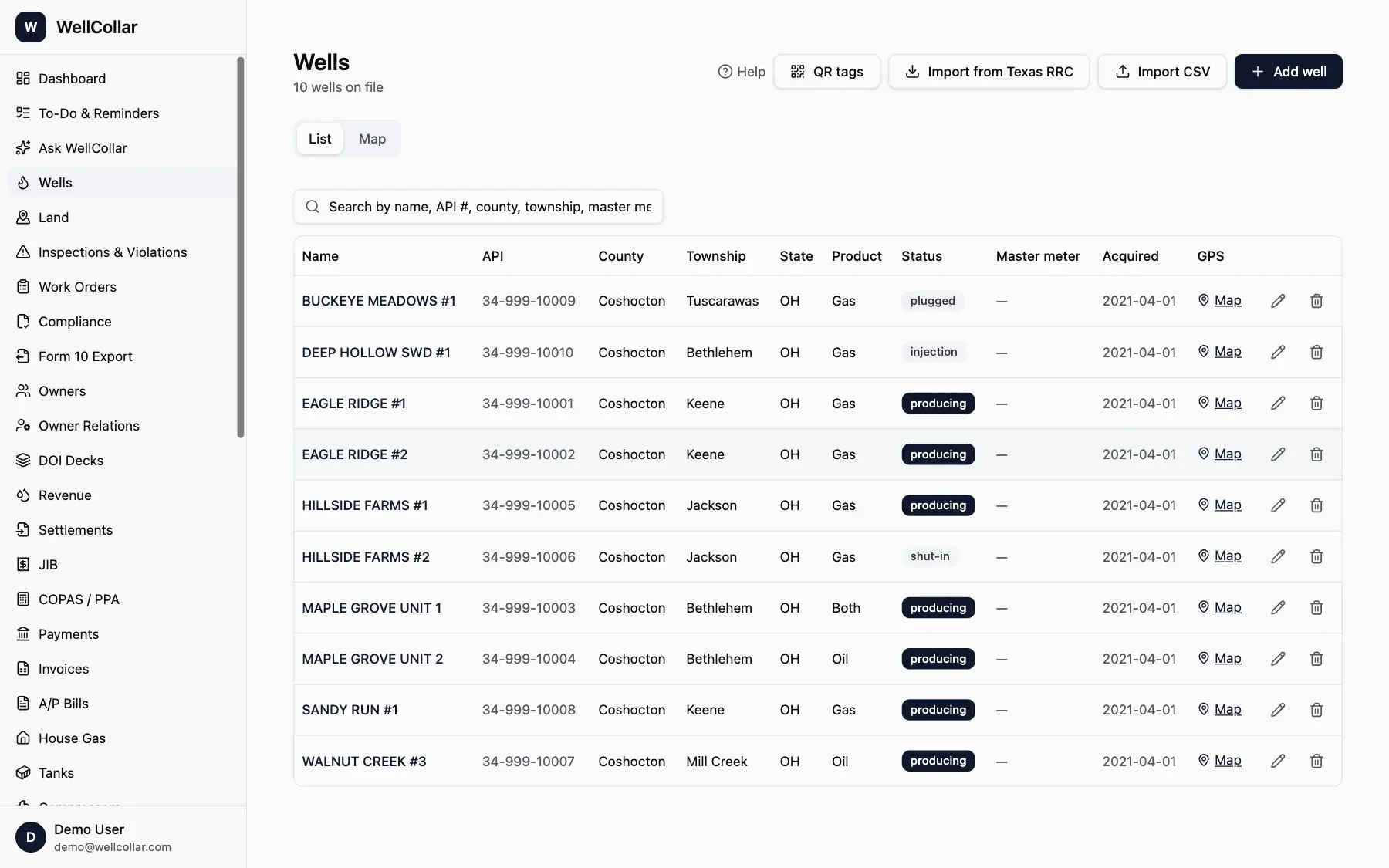
Task: Click Import from Texas RRC
Action: coord(989,72)
